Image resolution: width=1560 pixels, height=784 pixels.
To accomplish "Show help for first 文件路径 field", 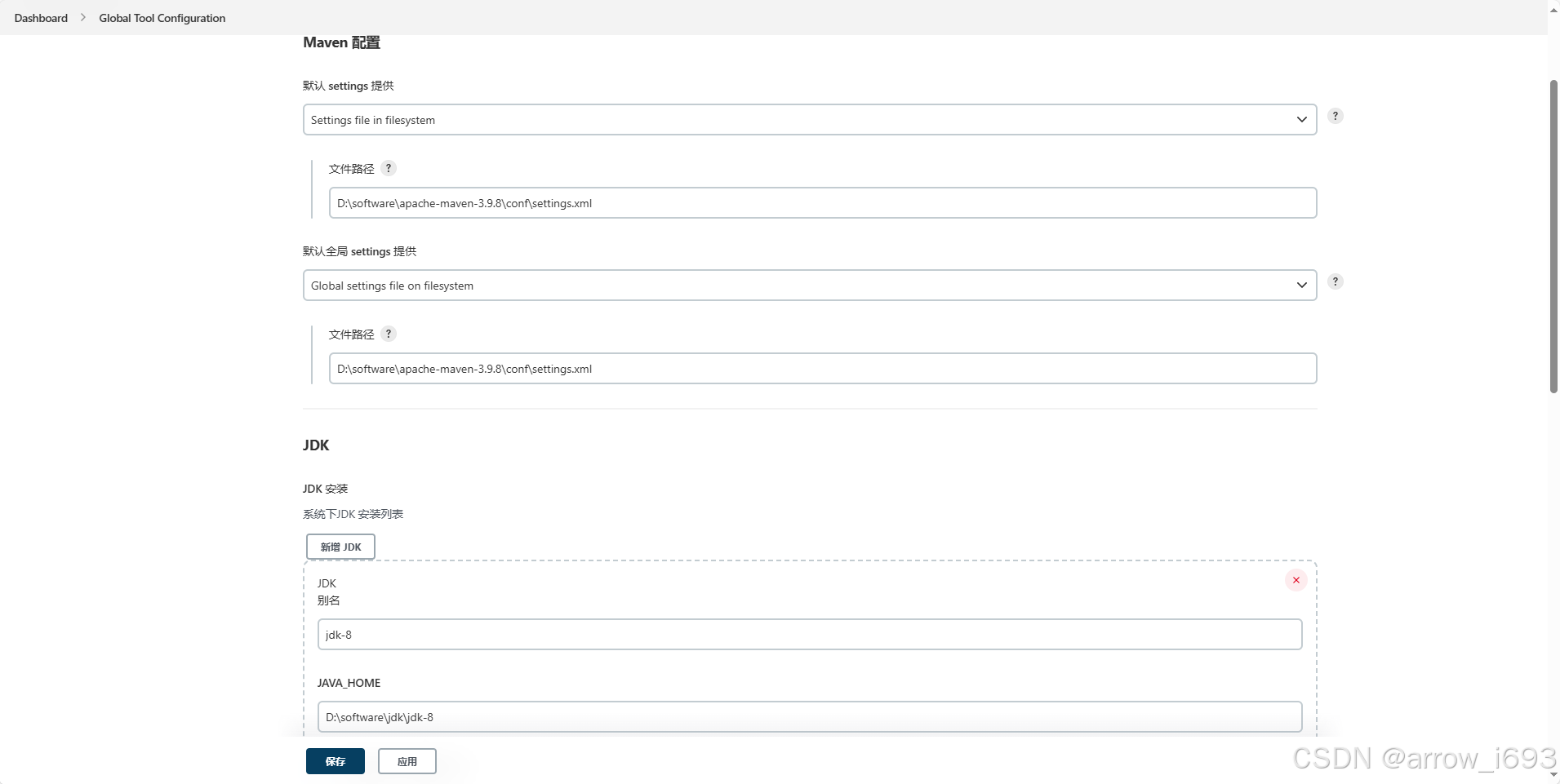I will coord(389,168).
